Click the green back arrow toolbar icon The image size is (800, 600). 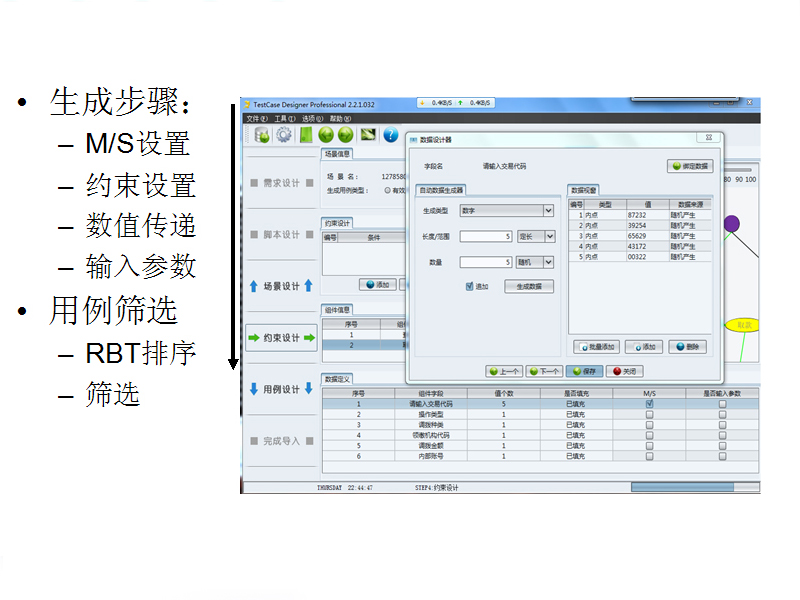[x=325, y=135]
